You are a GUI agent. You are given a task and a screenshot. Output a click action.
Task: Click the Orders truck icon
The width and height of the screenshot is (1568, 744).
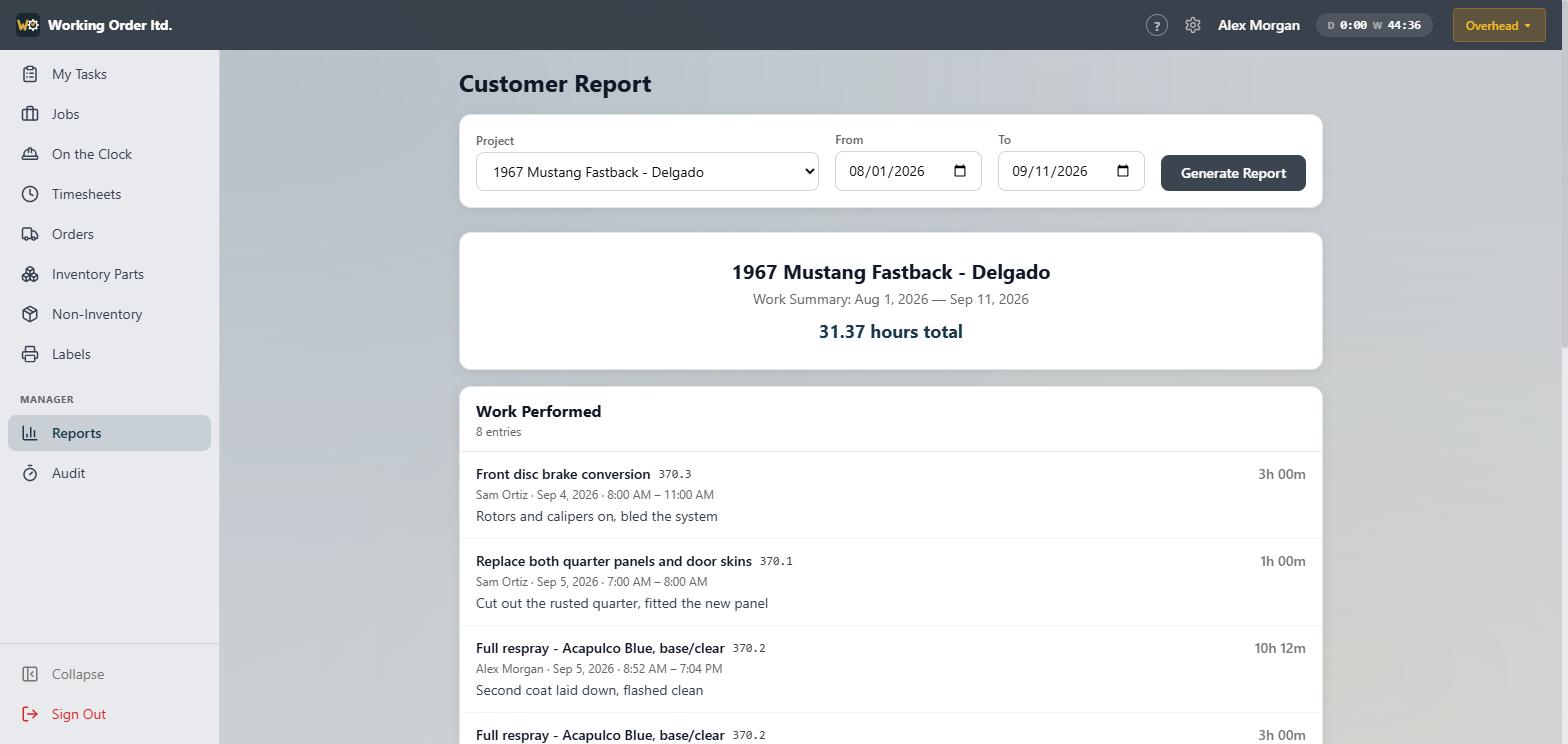30,234
